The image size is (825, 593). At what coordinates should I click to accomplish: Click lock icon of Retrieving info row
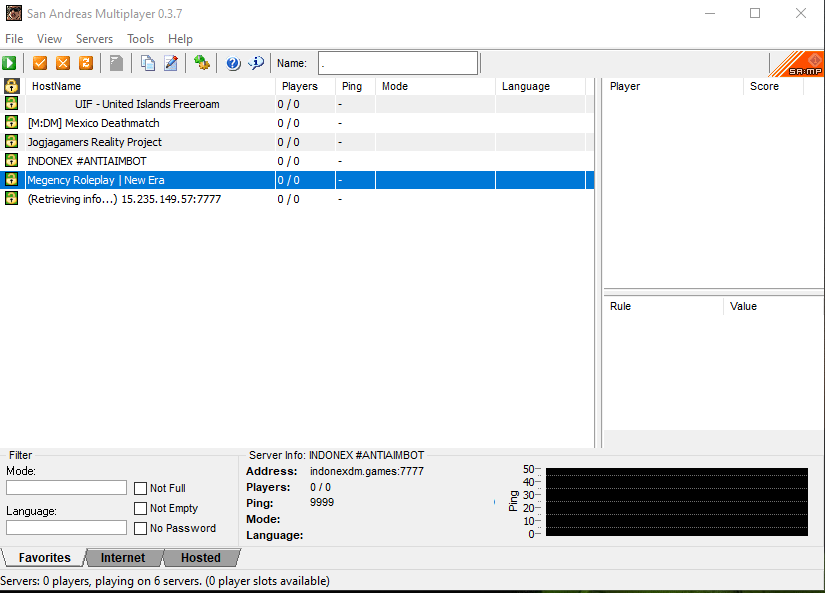pyautogui.click(x=12, y=198)
